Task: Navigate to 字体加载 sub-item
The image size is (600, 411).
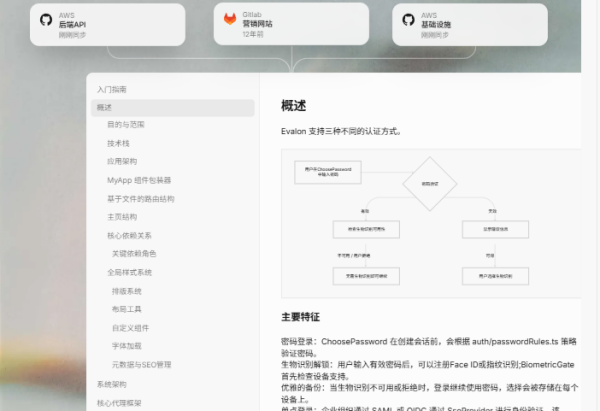Action: [x=127, y=346]
